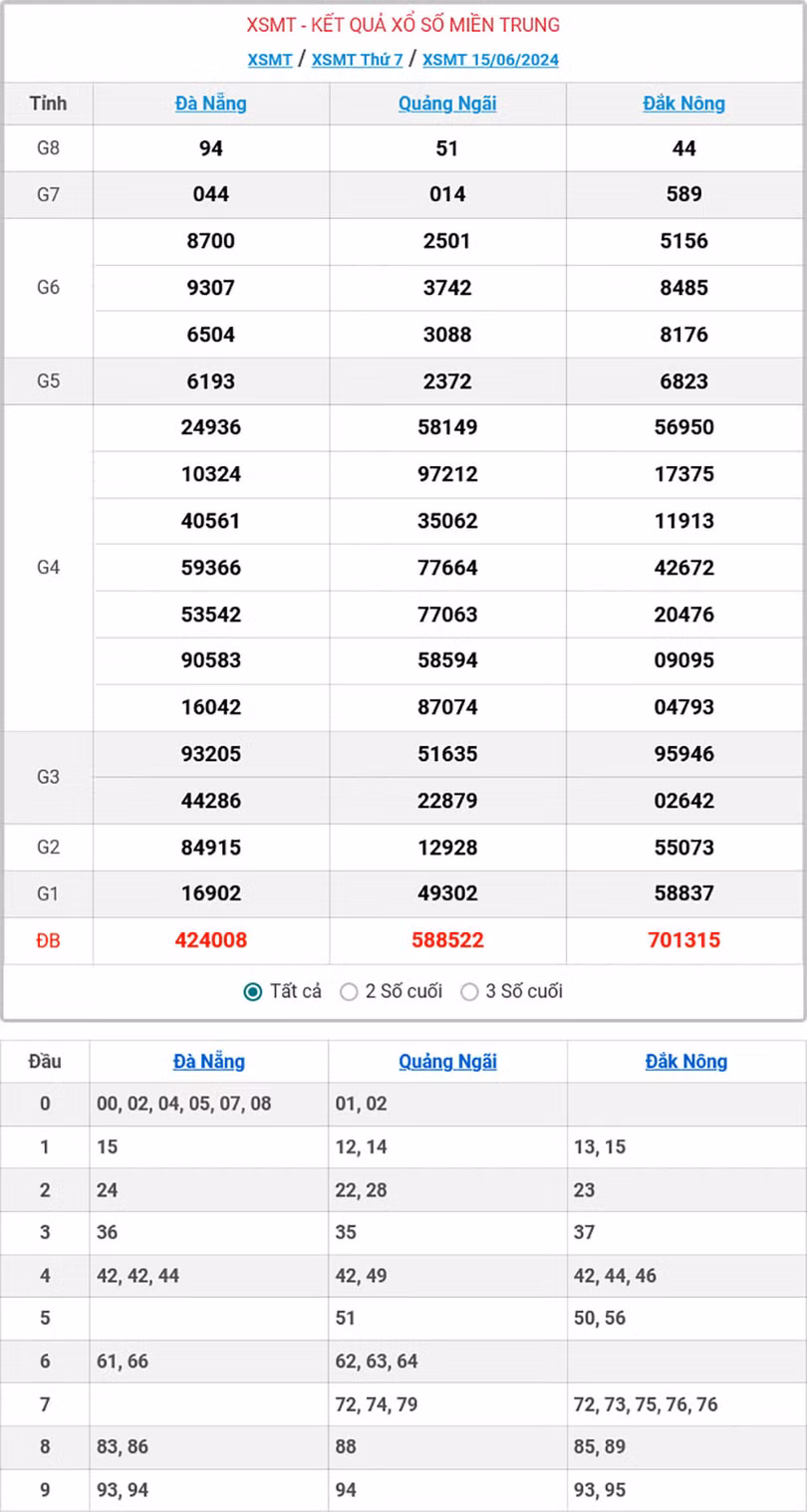The width and height of the screenshot is (807, 1512).
Task: Select the Quảng Ngãi column header link
Action: click(x=446, y=103)
